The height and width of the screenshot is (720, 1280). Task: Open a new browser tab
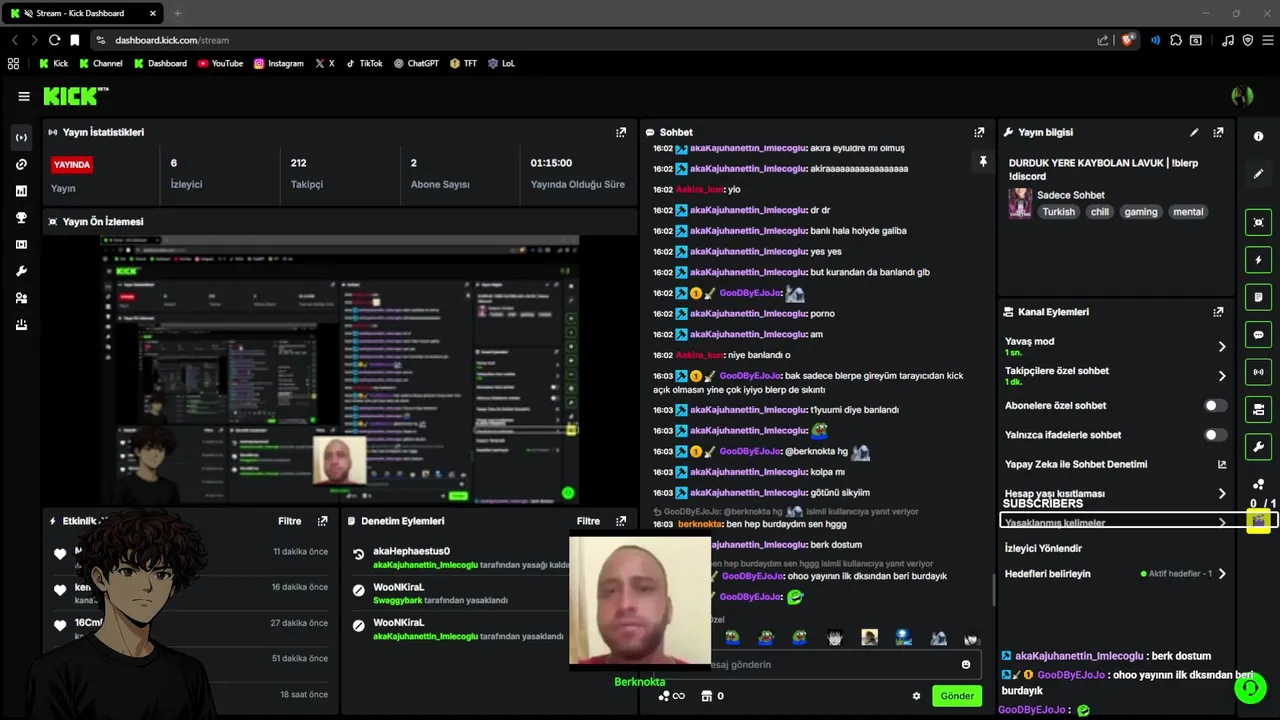177,13
